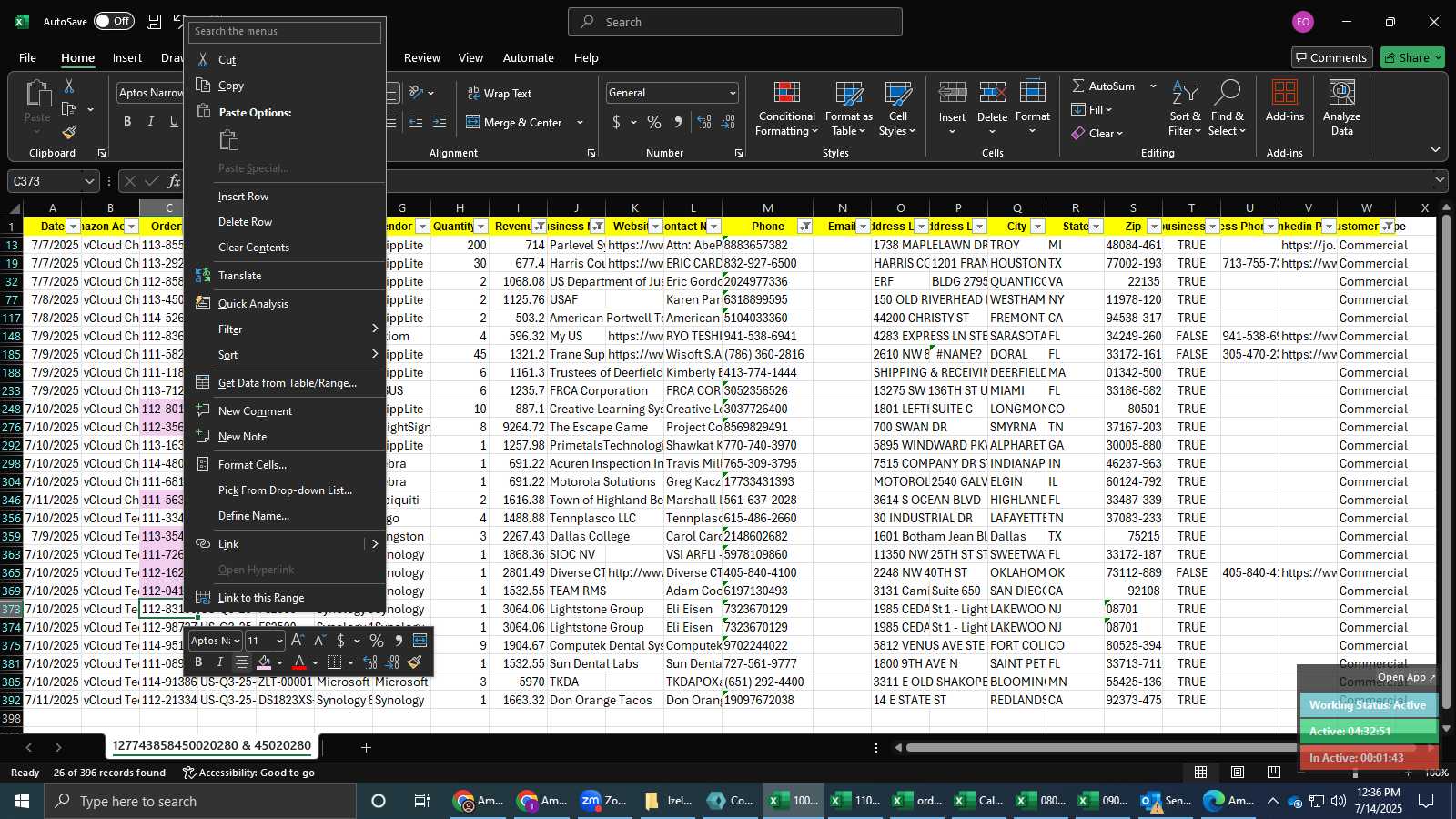1456x819 pixels.
Task: Open the General number format dropdown
Action: [732, 93]
